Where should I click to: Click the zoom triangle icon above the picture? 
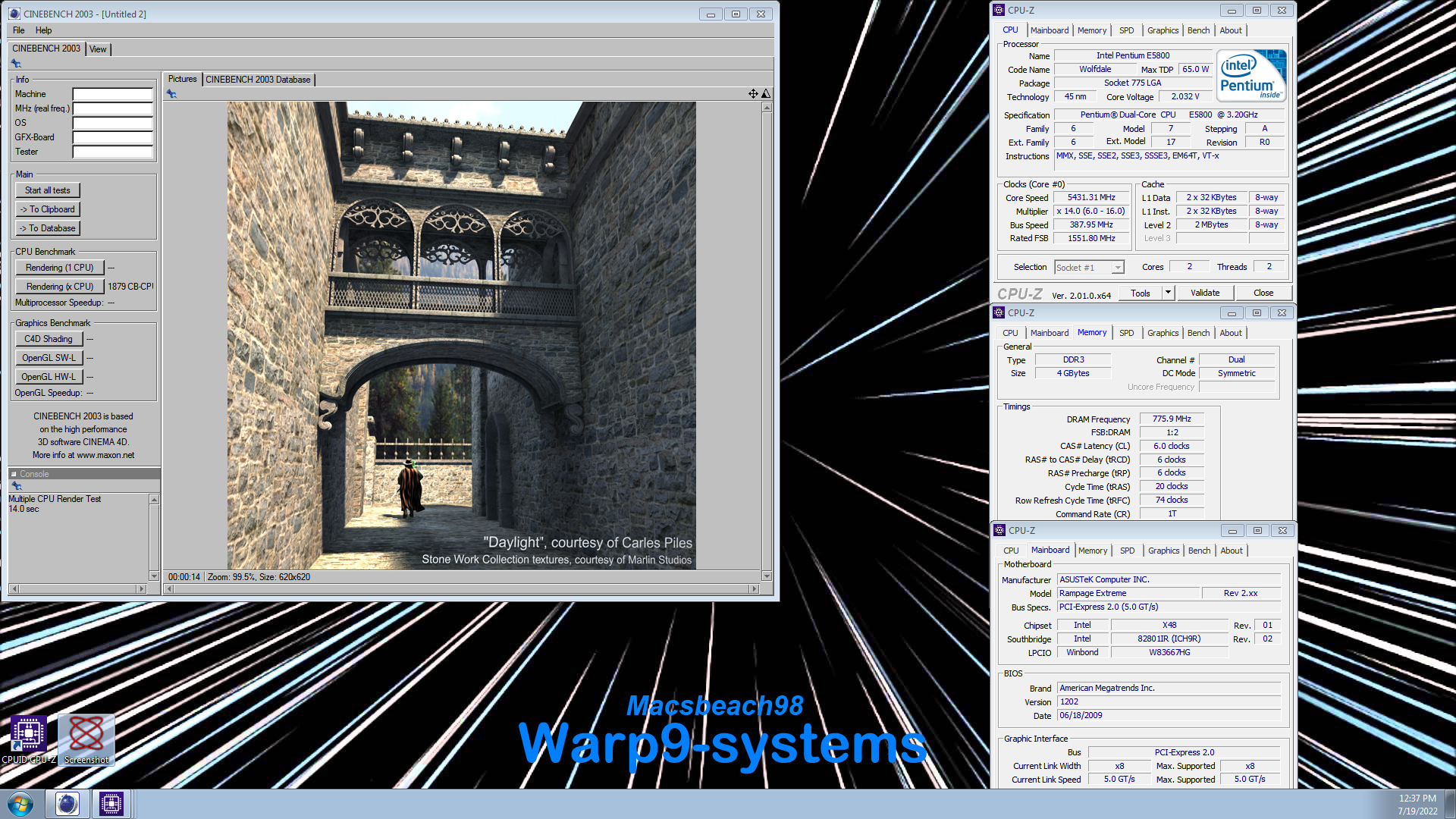tap(766, 94)
